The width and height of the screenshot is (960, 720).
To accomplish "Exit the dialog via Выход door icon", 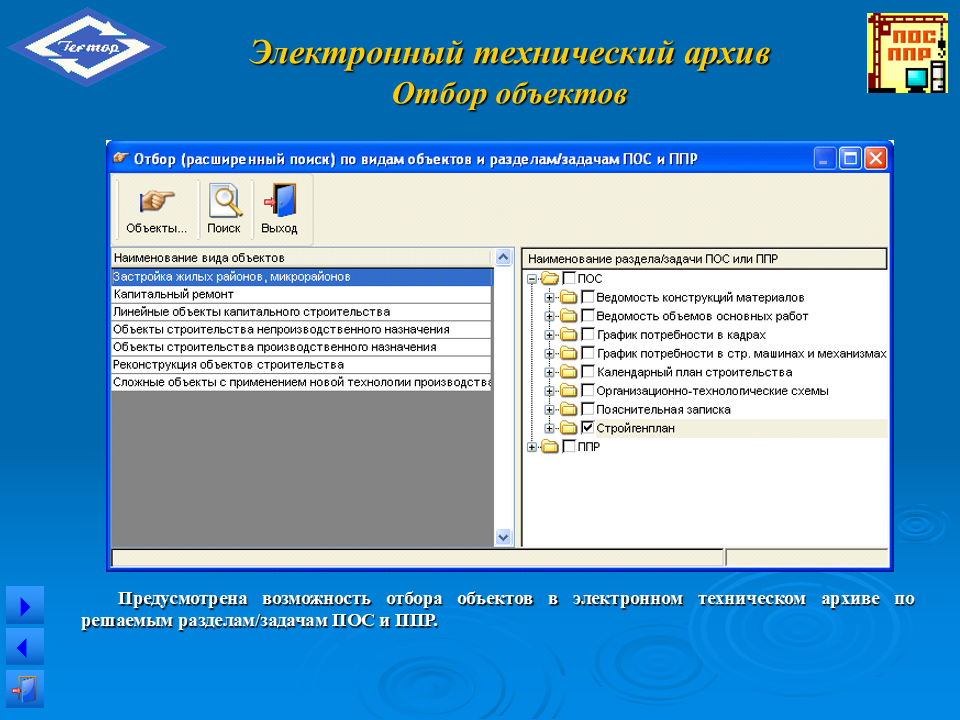I will [279, 210].
